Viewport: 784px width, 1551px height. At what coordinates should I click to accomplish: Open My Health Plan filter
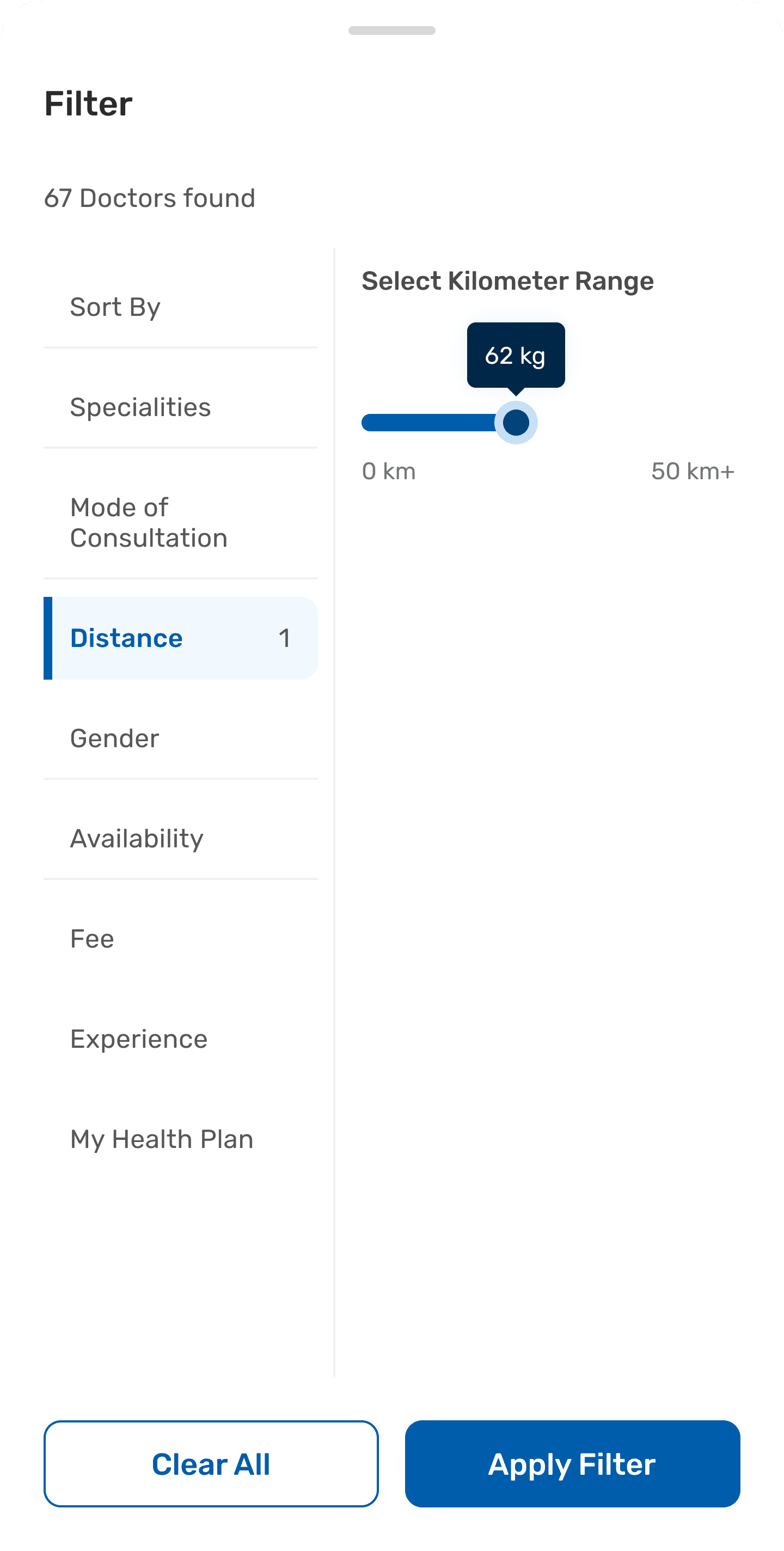[181, 1139]
